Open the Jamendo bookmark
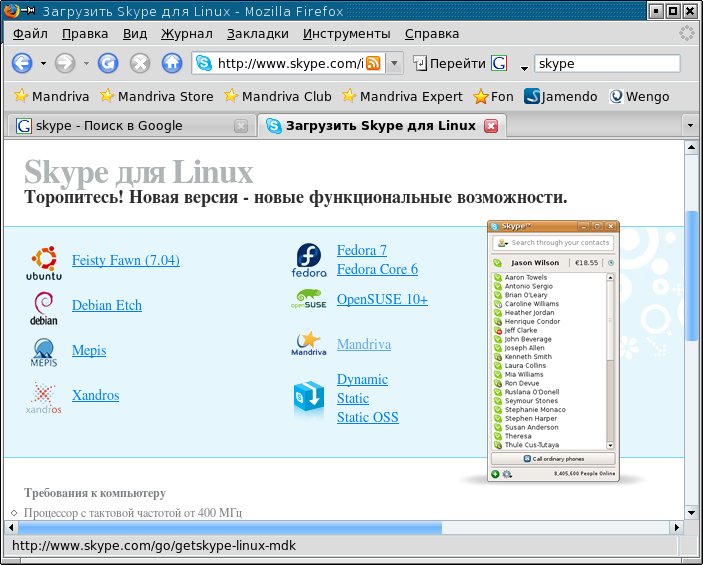703x565 pixels. pyautogui.click(x=560, y=96)
